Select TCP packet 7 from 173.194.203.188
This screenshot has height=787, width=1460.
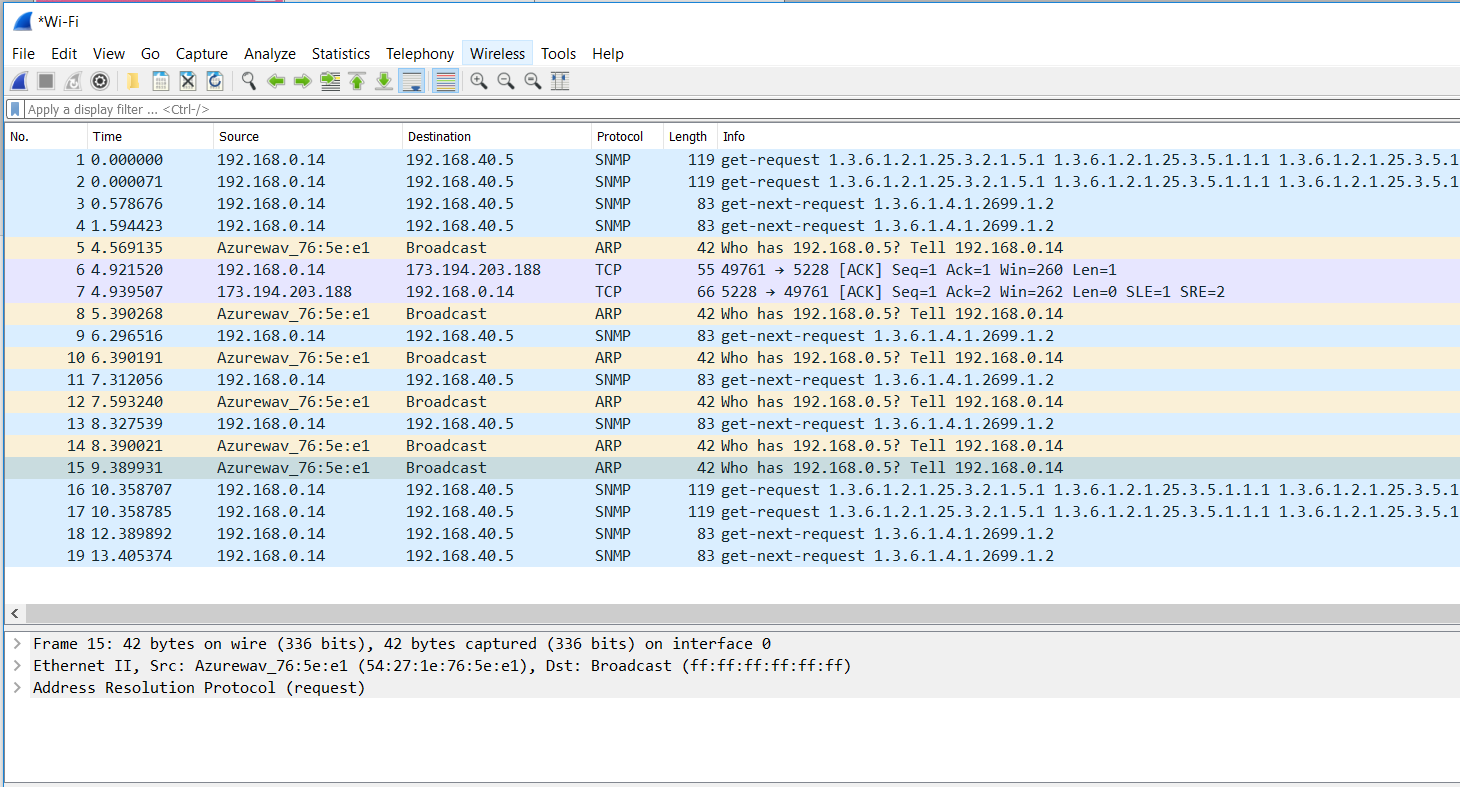click(732, 292)
